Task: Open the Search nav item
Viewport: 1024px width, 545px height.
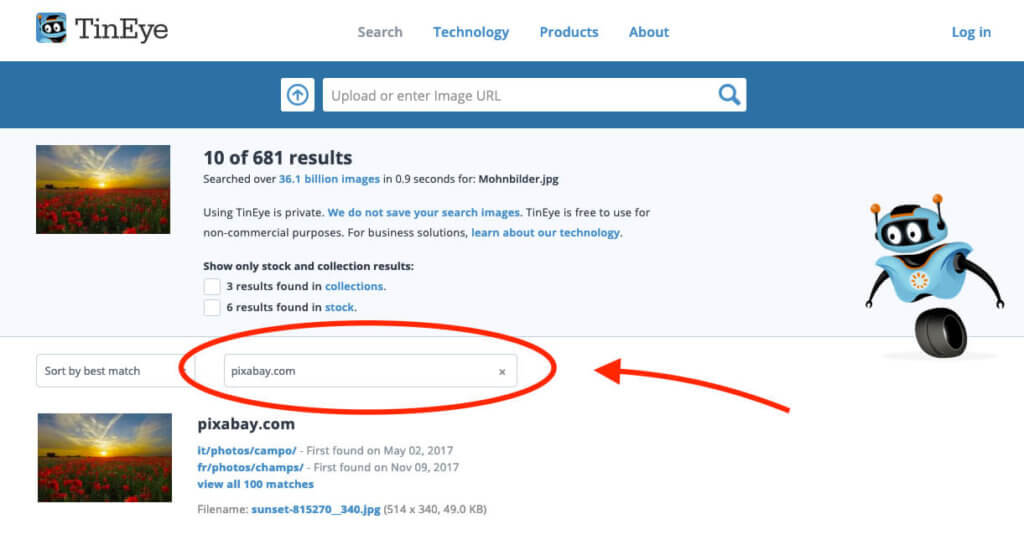Action: [379, 32]
